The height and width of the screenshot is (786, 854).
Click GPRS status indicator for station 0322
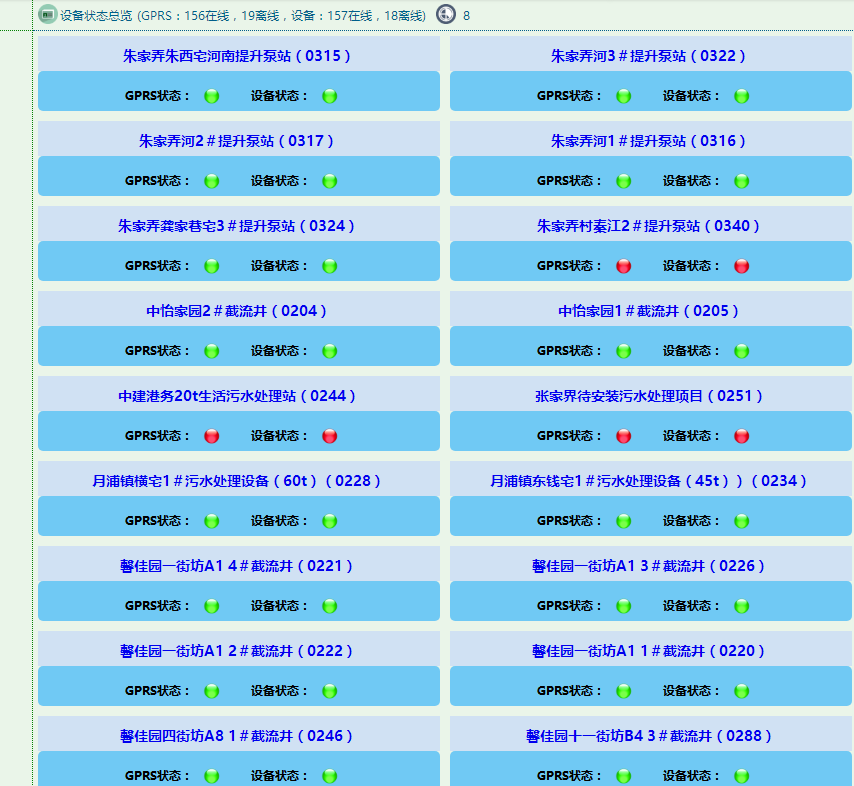[x=624, y=96]
